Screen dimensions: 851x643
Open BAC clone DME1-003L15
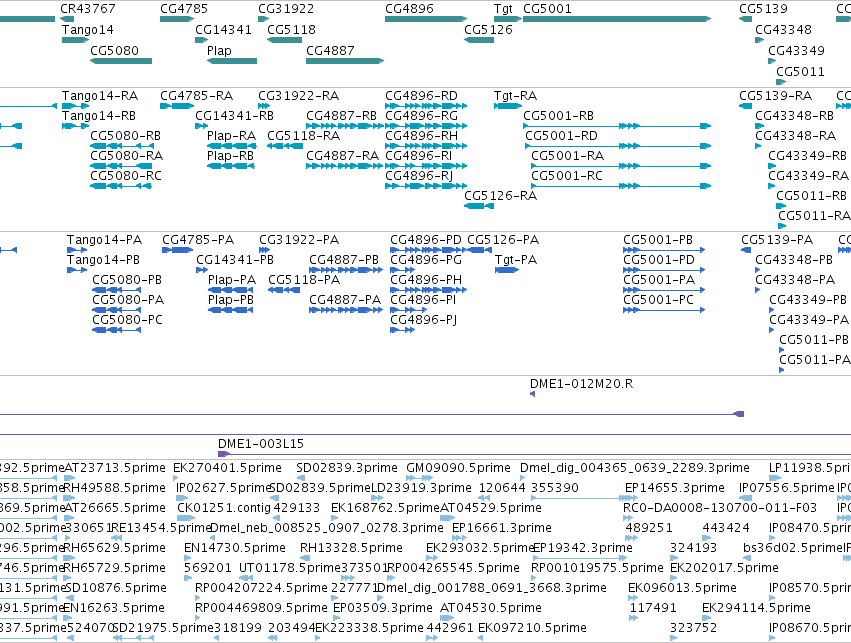click(x=261, y=444)
